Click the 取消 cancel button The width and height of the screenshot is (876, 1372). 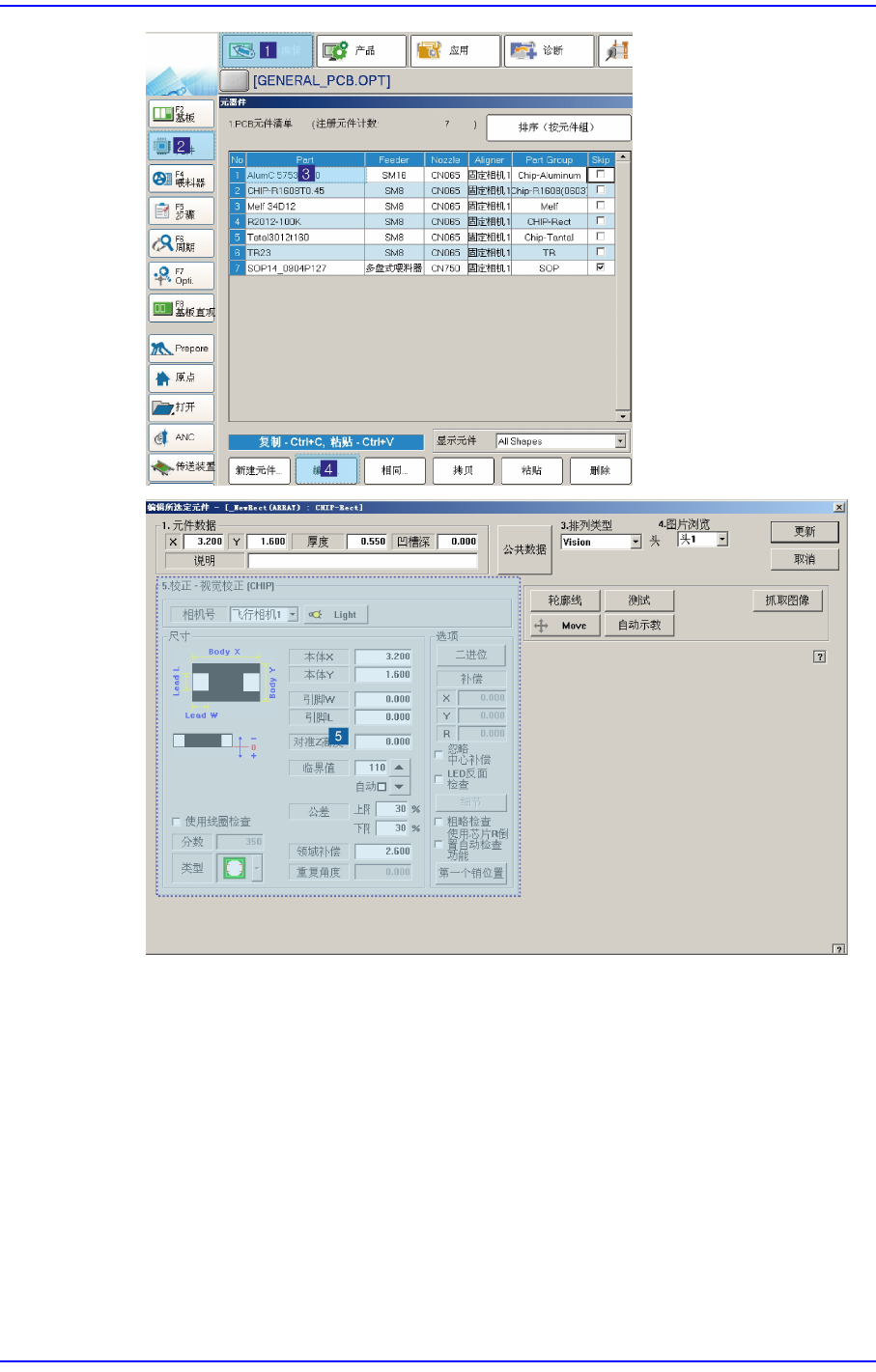[805, 559]
